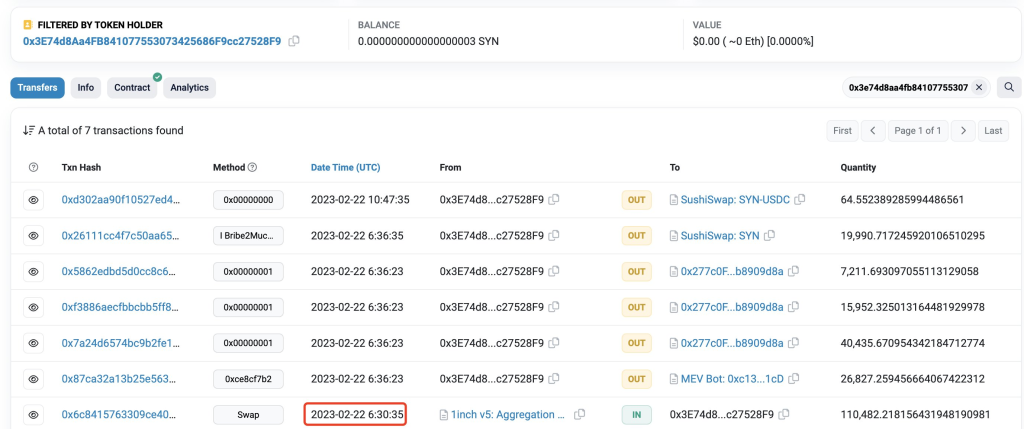Copy To address in 7,211.69 quantity row
The width and height of the screenshot is (1024, 429).
coord(794,272)
